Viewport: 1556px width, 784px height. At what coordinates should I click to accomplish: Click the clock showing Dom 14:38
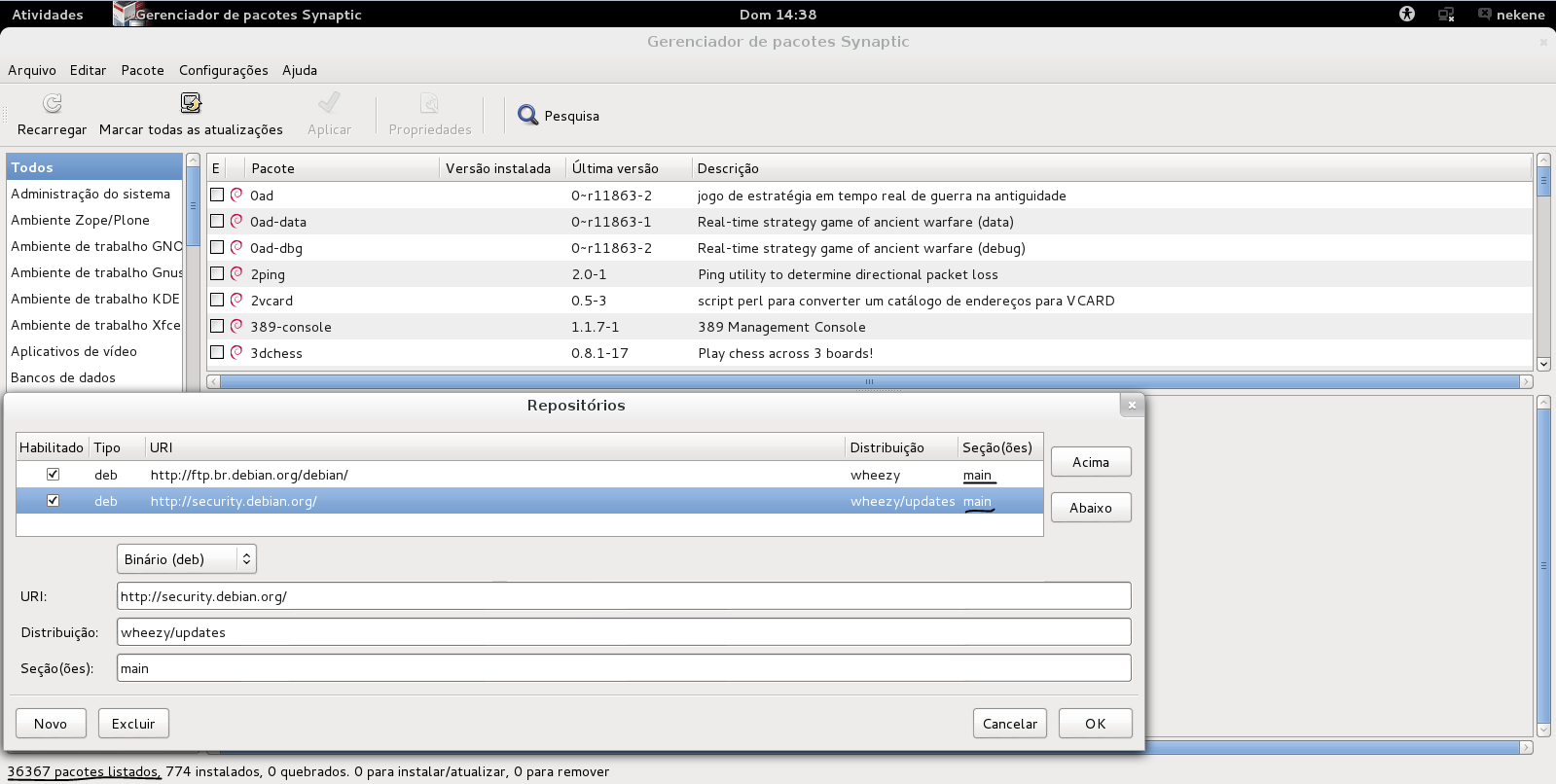778,15
